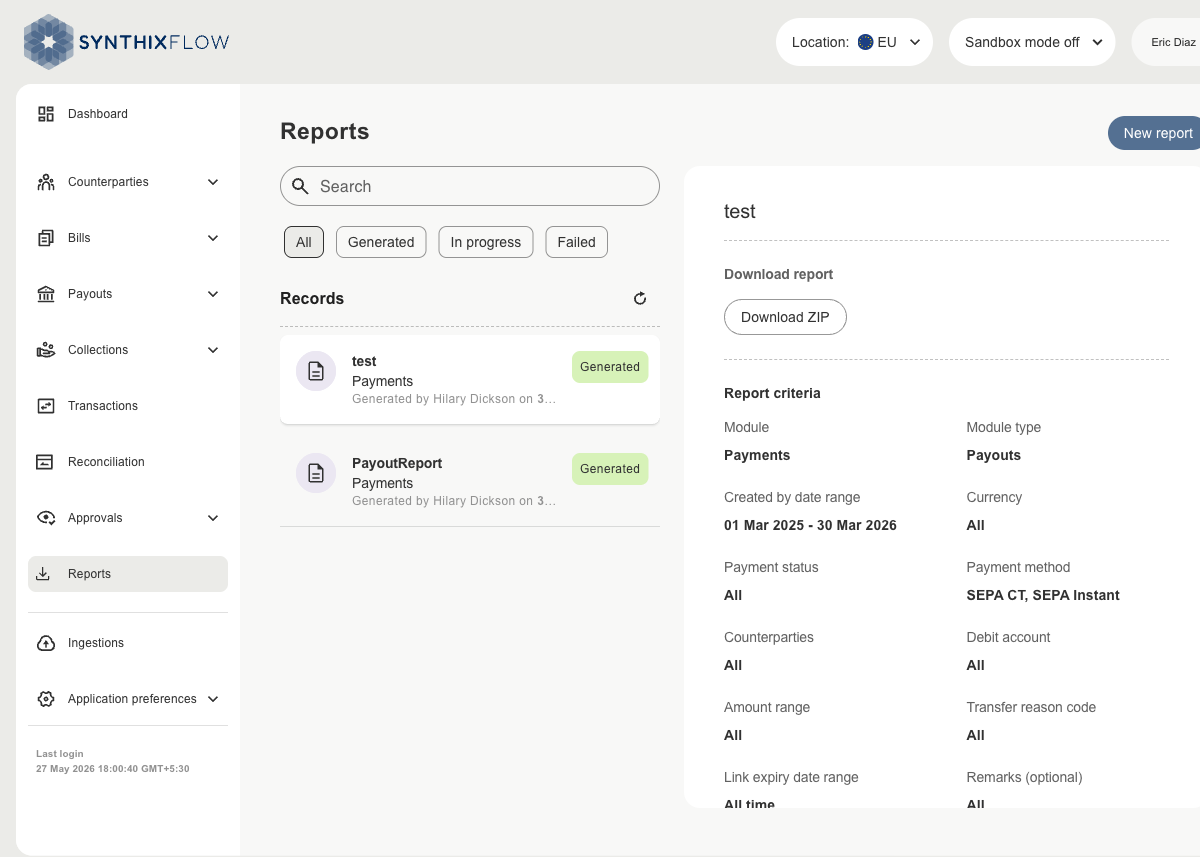The width and height of the screenshot is (1200, 857).
Task: Click the Last login timestamp text
Action: pyautogui.click(x=113, y=769)
